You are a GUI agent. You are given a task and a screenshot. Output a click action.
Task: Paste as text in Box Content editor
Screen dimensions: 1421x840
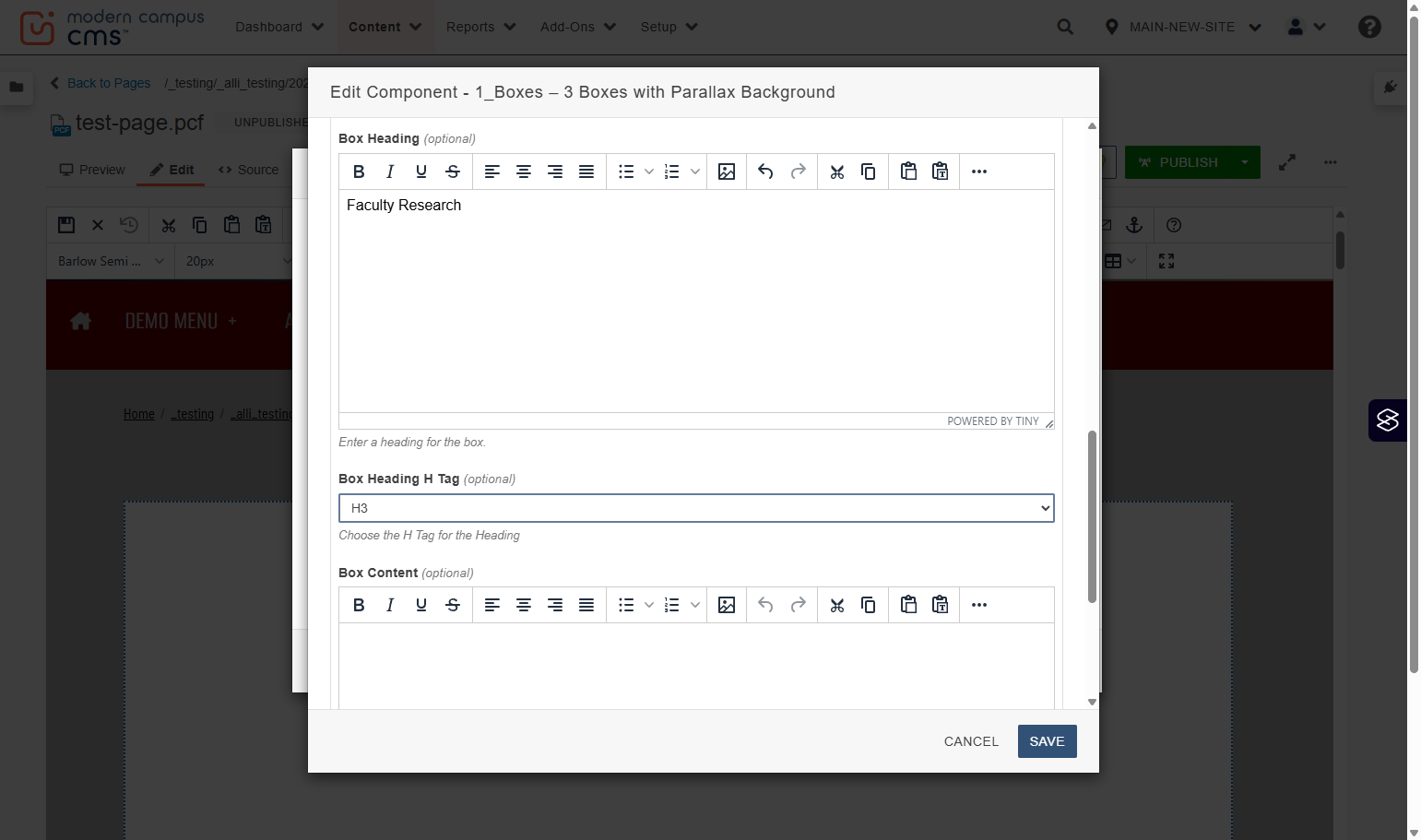click(940, 605)
